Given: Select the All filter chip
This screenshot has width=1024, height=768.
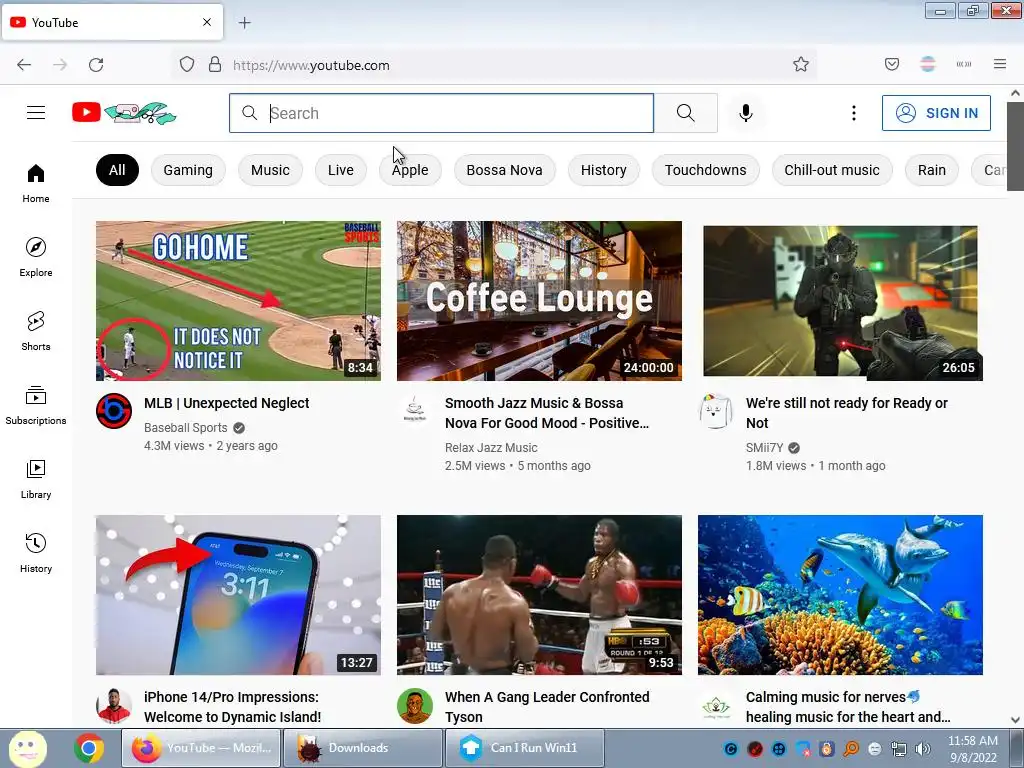Looking at the screenshot, I should 118,170.
